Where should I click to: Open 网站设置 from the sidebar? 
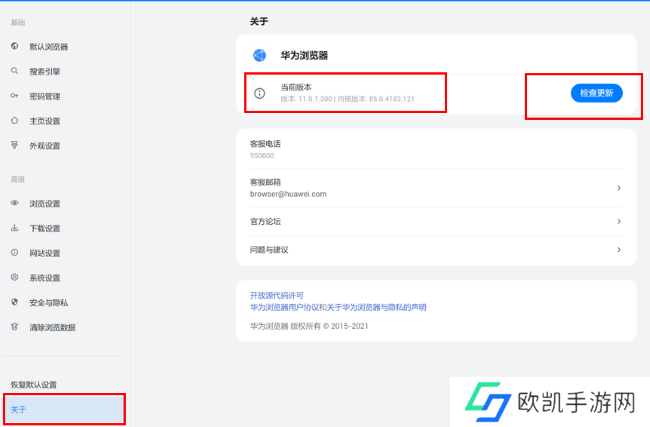point(45,253)
